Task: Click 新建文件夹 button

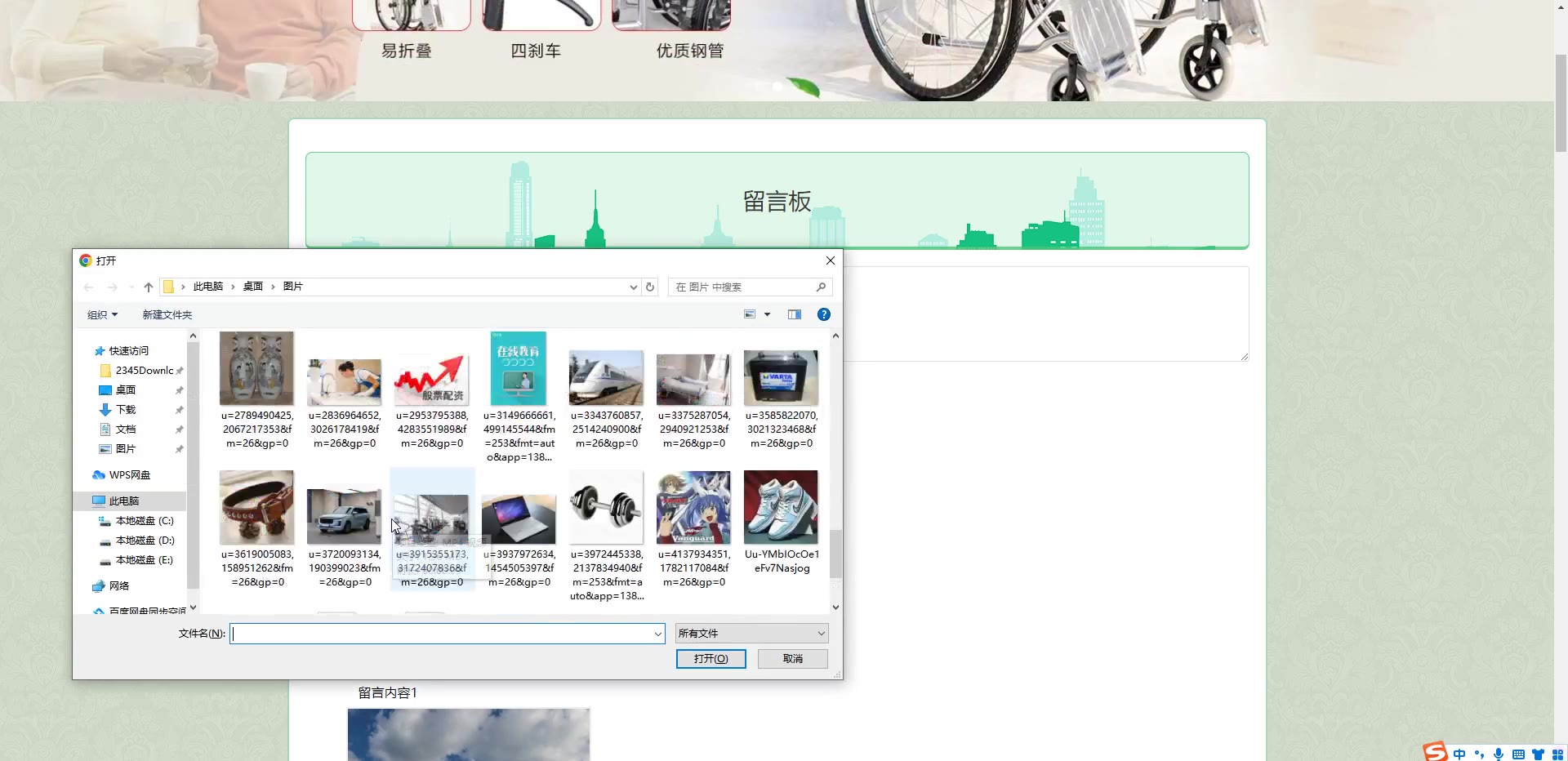Action: point(167,315)
